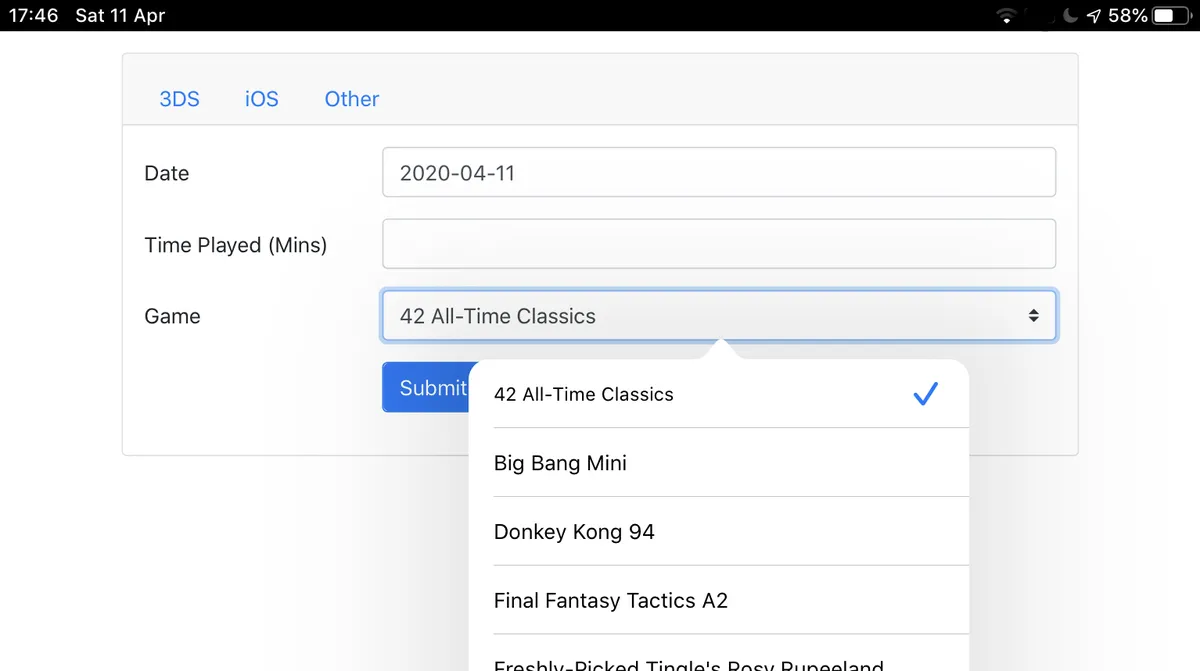Tap the 58% battery percentage indicator
Screen dimensions: 1200x671
[x=1127, y=16]
